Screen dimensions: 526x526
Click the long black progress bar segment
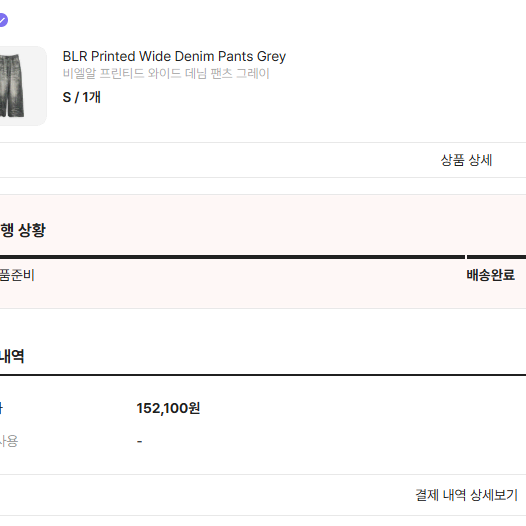point(232,257)
